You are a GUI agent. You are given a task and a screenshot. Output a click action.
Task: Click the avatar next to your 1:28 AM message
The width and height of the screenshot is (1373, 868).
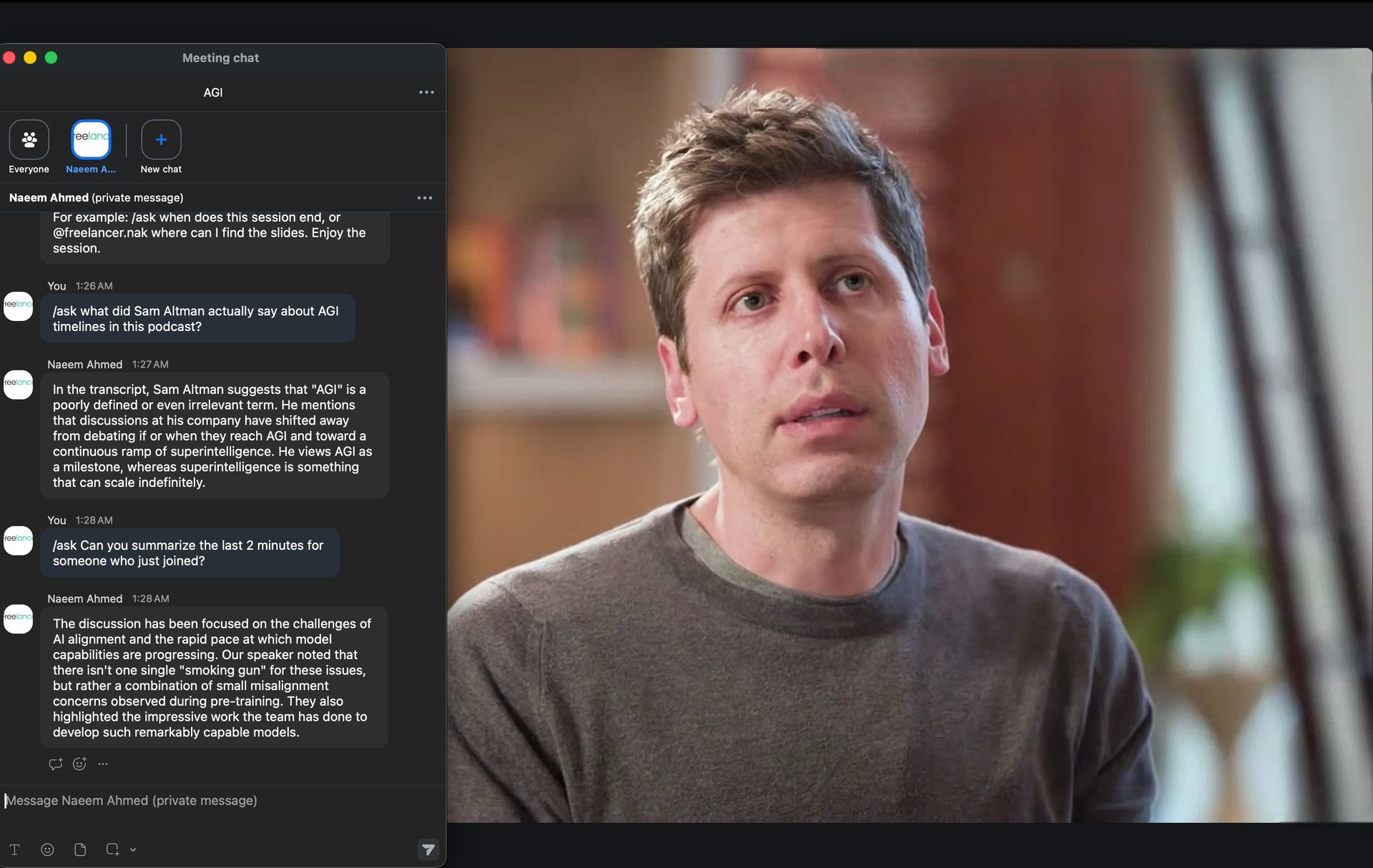tap(18, 541)
